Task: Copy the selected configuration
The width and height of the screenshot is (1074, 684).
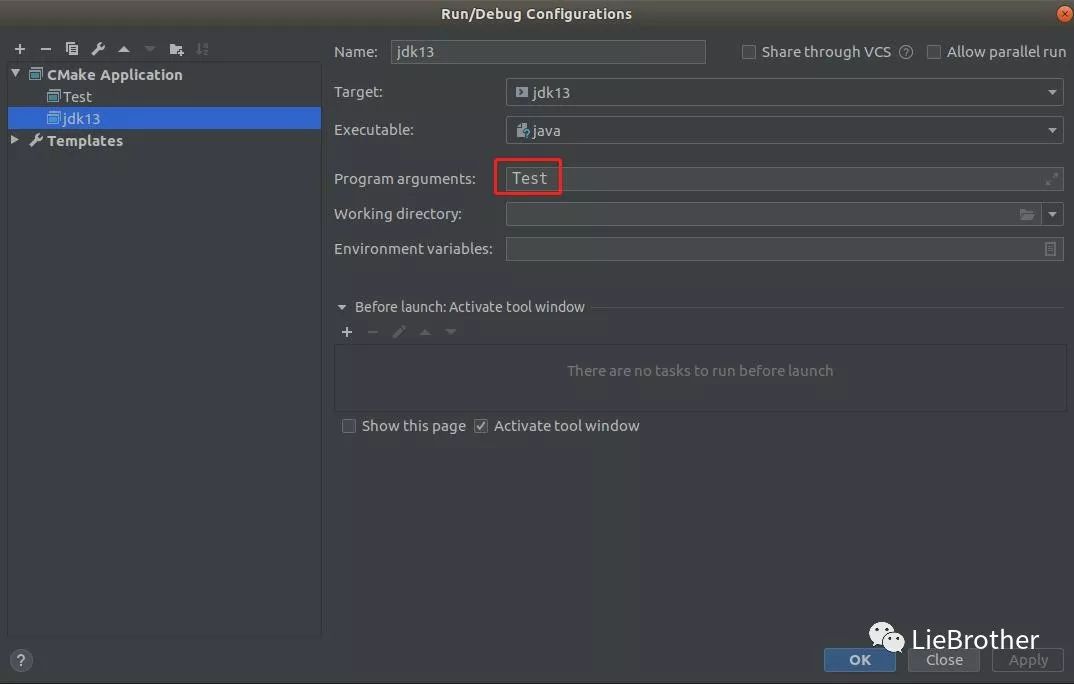Action: (x=72, y=49)
